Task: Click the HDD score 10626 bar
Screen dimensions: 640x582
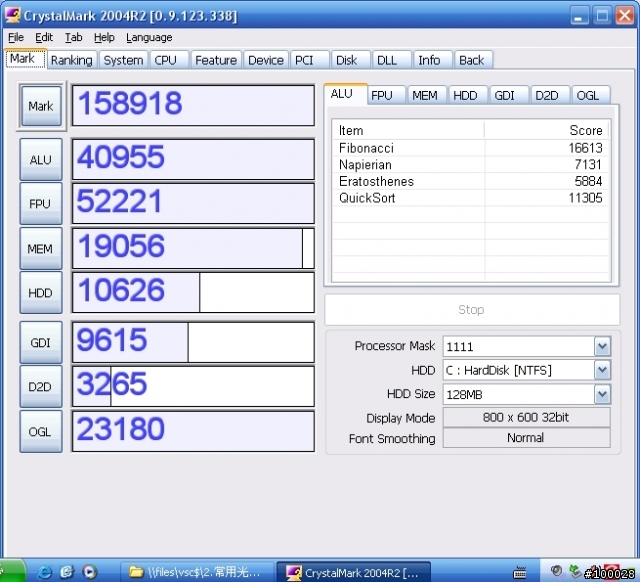Action: 193,292
